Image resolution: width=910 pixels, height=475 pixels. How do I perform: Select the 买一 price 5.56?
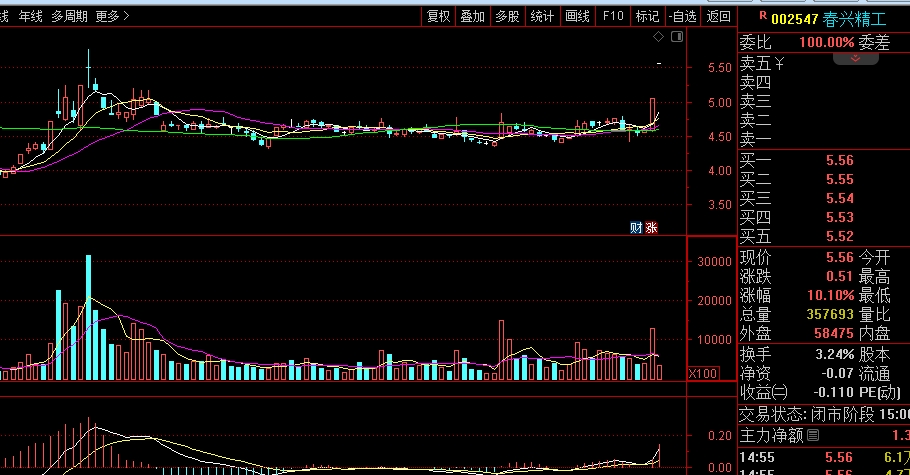[x=840, y=160]
